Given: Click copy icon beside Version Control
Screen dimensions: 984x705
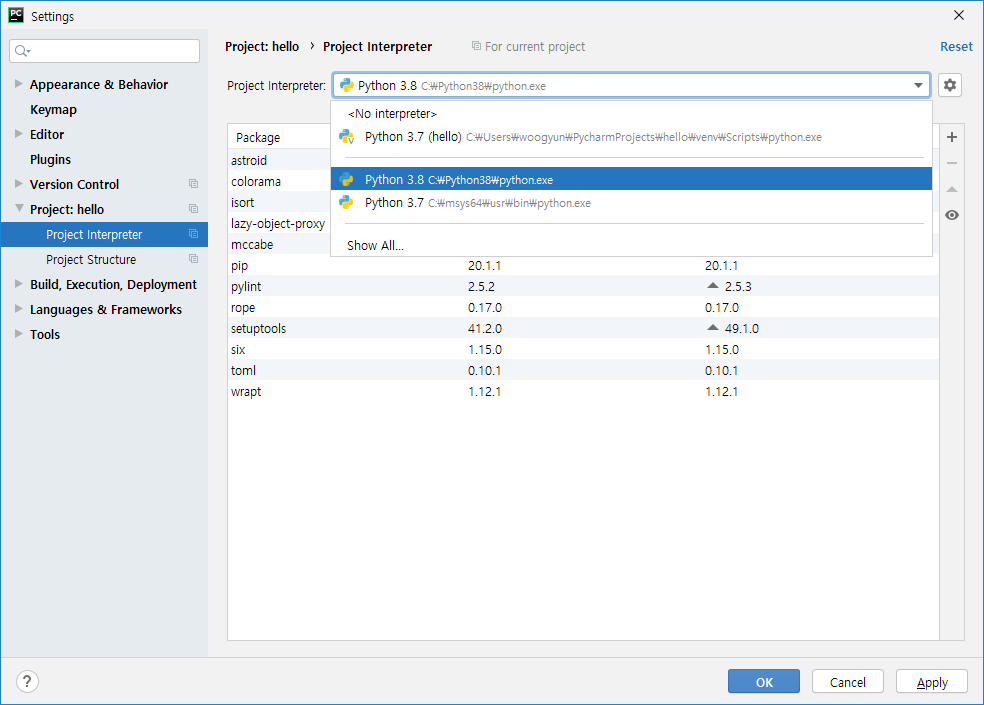Looking at the screenshot, I should click(193, 184).
